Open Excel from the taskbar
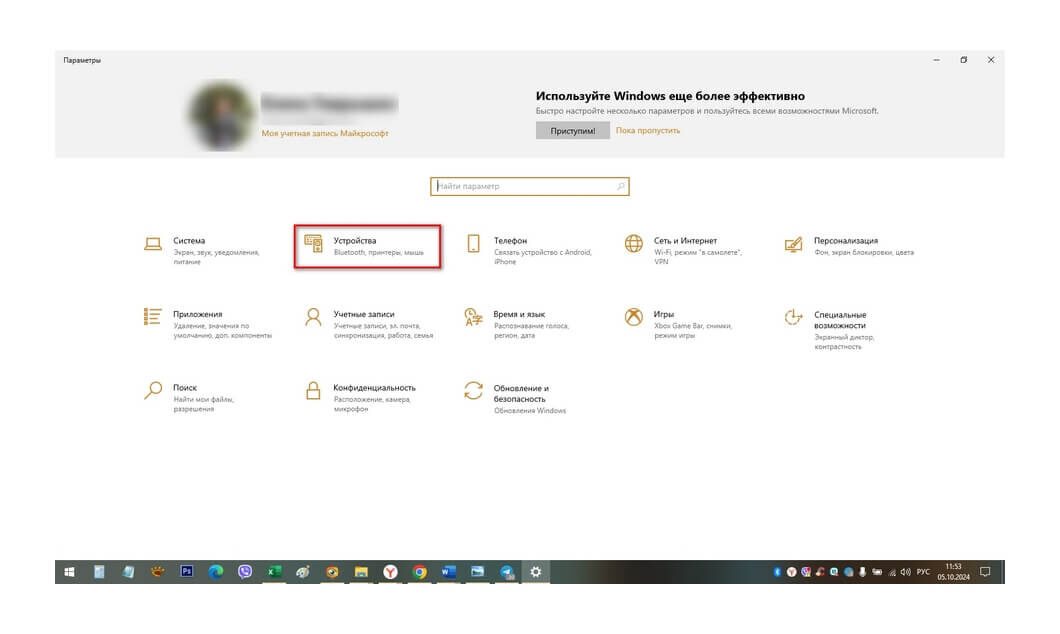 point(274,572)
